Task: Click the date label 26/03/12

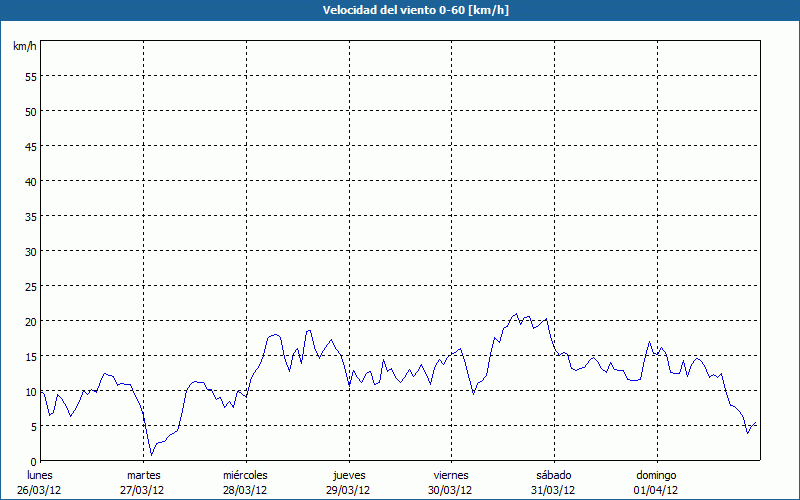Action: [x=40, y=490]
